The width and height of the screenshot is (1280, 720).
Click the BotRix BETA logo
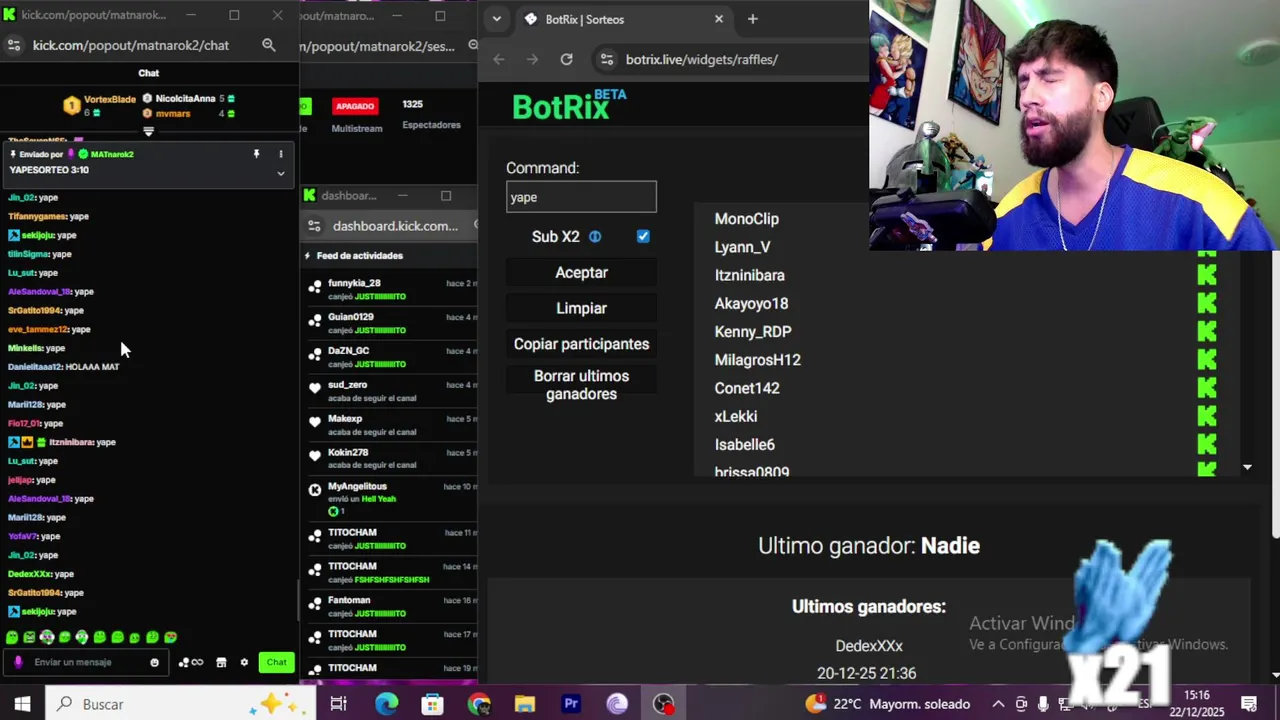pyautogui.click(x=568, y=105)
